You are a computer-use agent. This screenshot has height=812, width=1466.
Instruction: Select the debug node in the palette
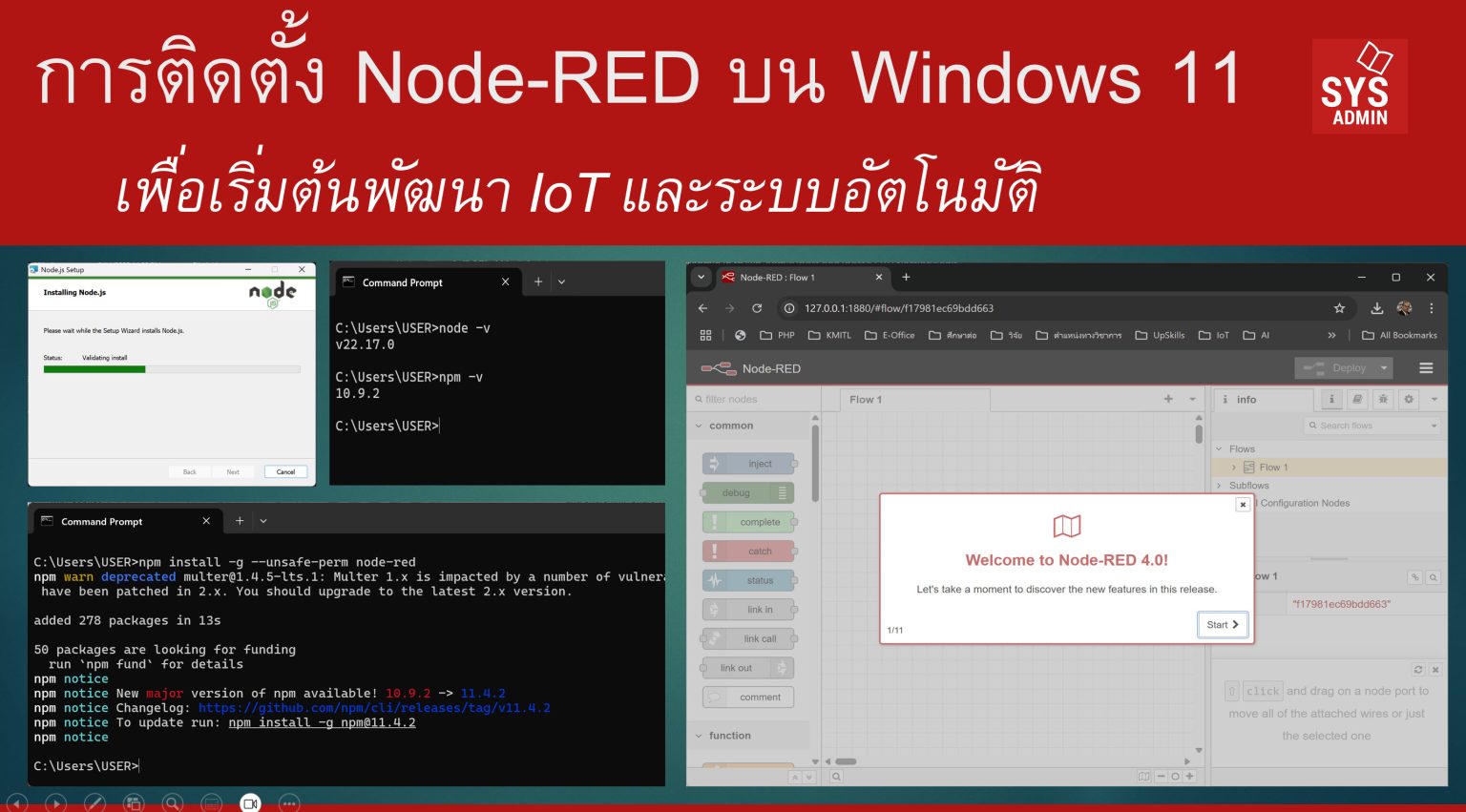(748, 492)
